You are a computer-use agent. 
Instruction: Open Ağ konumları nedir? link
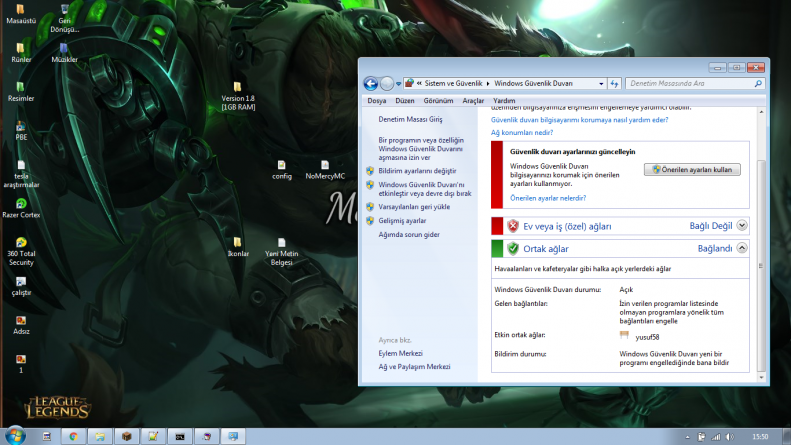[522, 132]
